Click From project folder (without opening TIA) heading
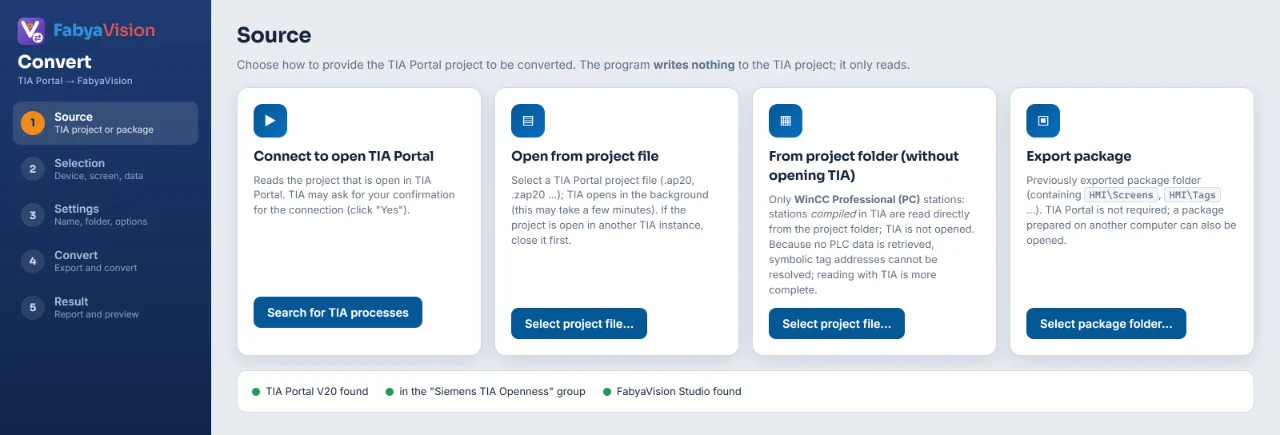 (x=864, y=165)
